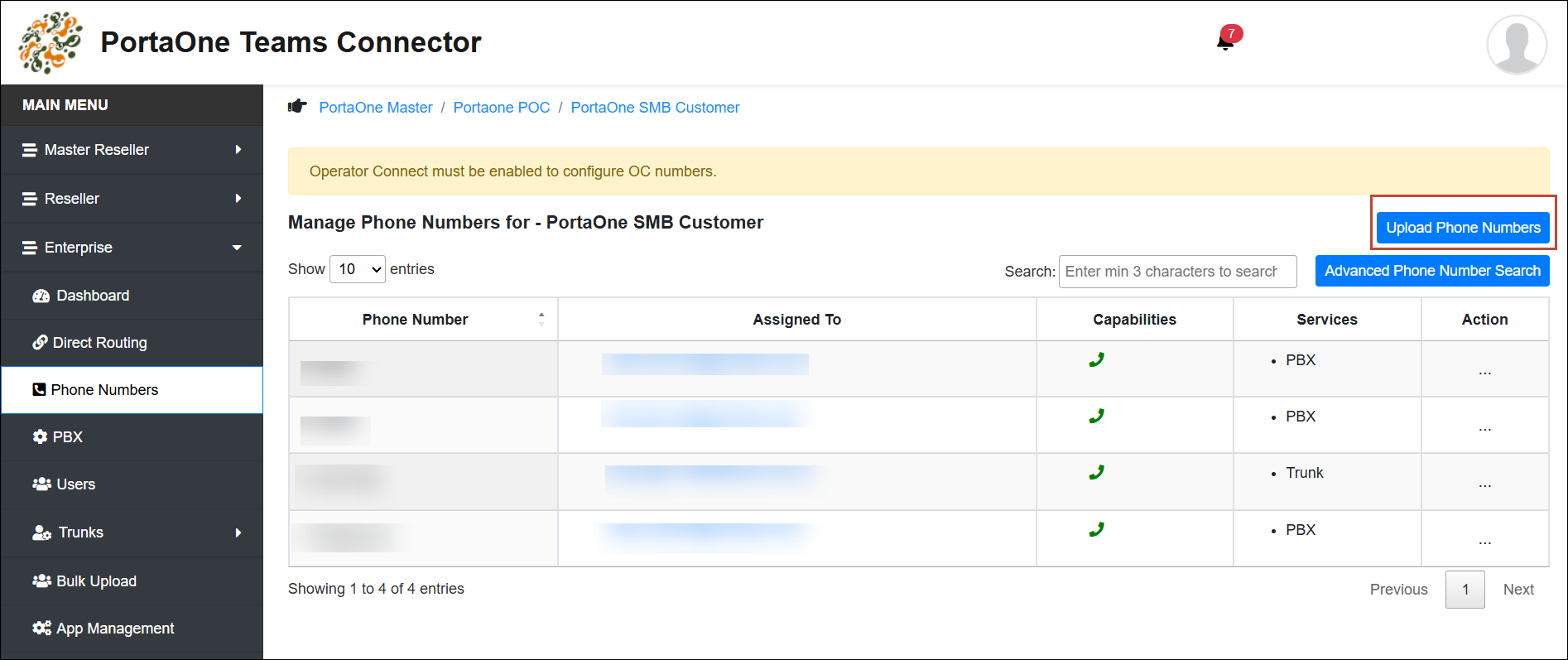
Task: Sort by Phone Number column arrows
Action: (x=541, y=319)
